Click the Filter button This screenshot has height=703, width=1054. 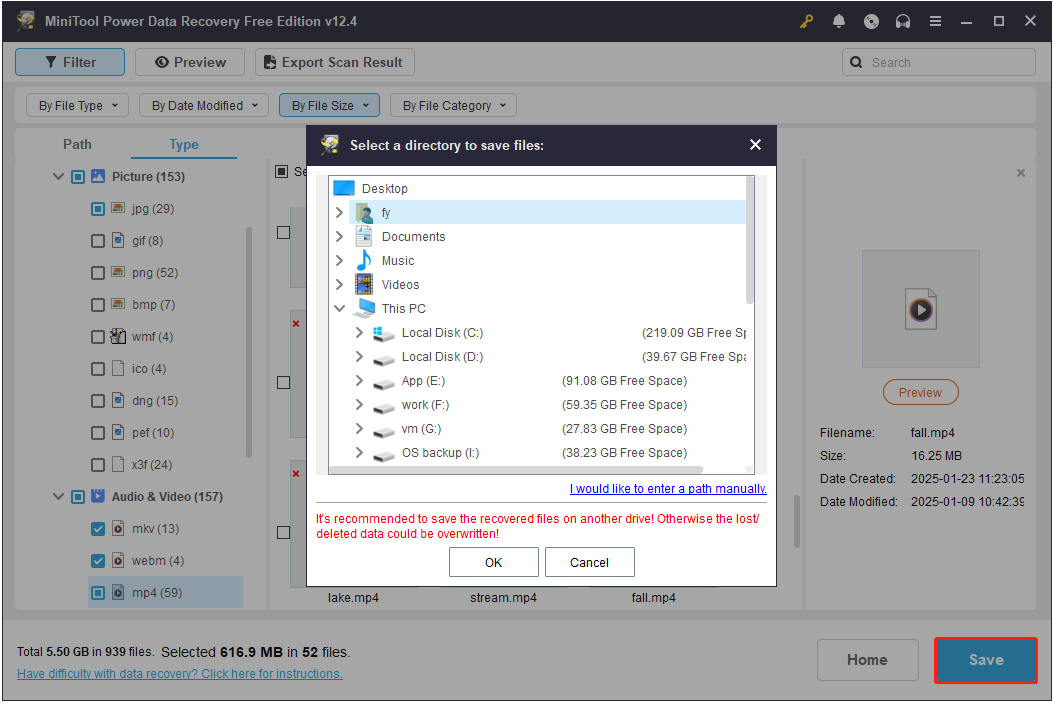coord(70,63)
